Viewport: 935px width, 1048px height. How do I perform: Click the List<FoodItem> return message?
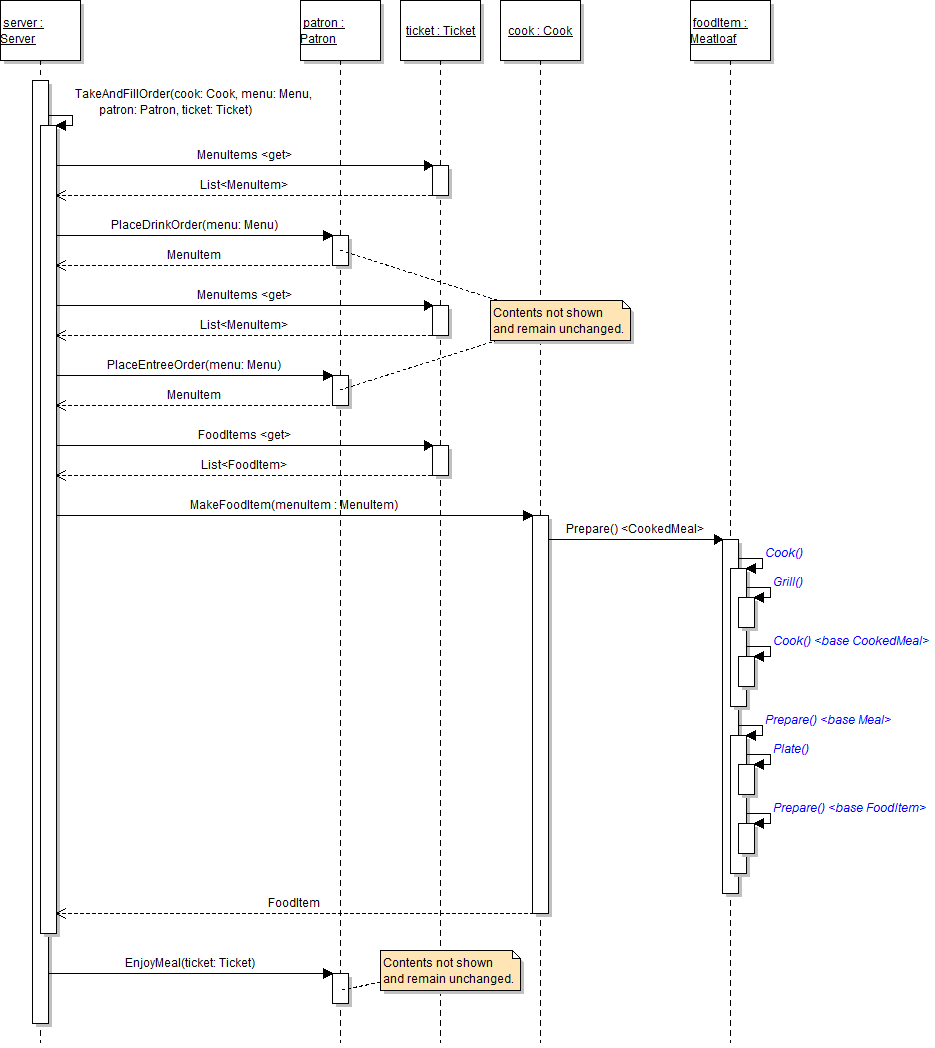tap(243, 465)
